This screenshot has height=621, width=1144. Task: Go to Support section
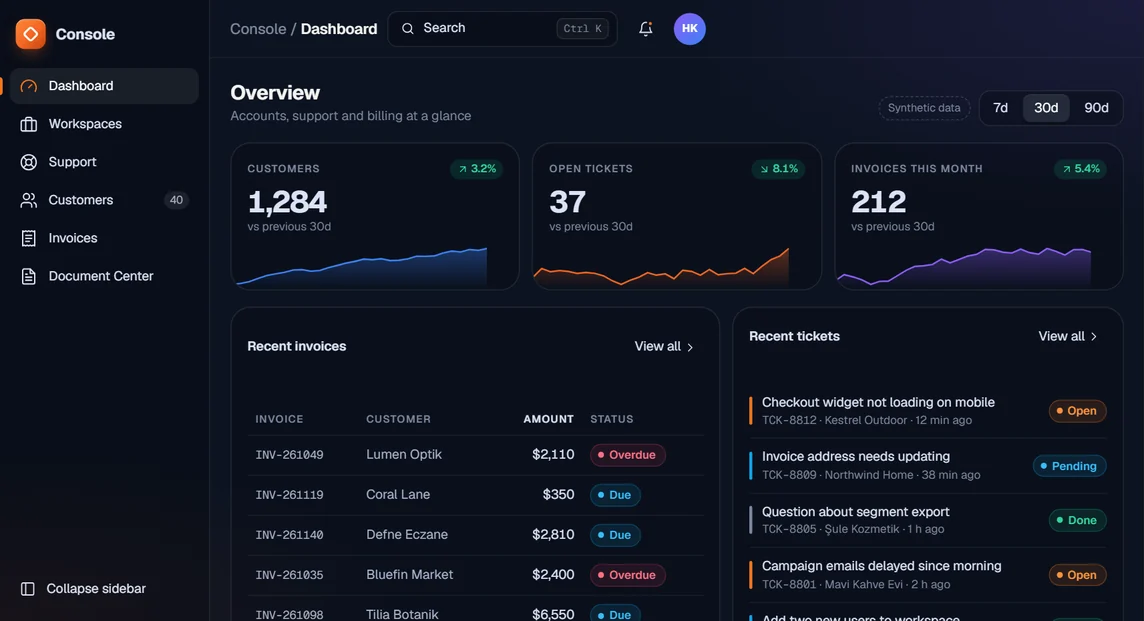point(104,162)
